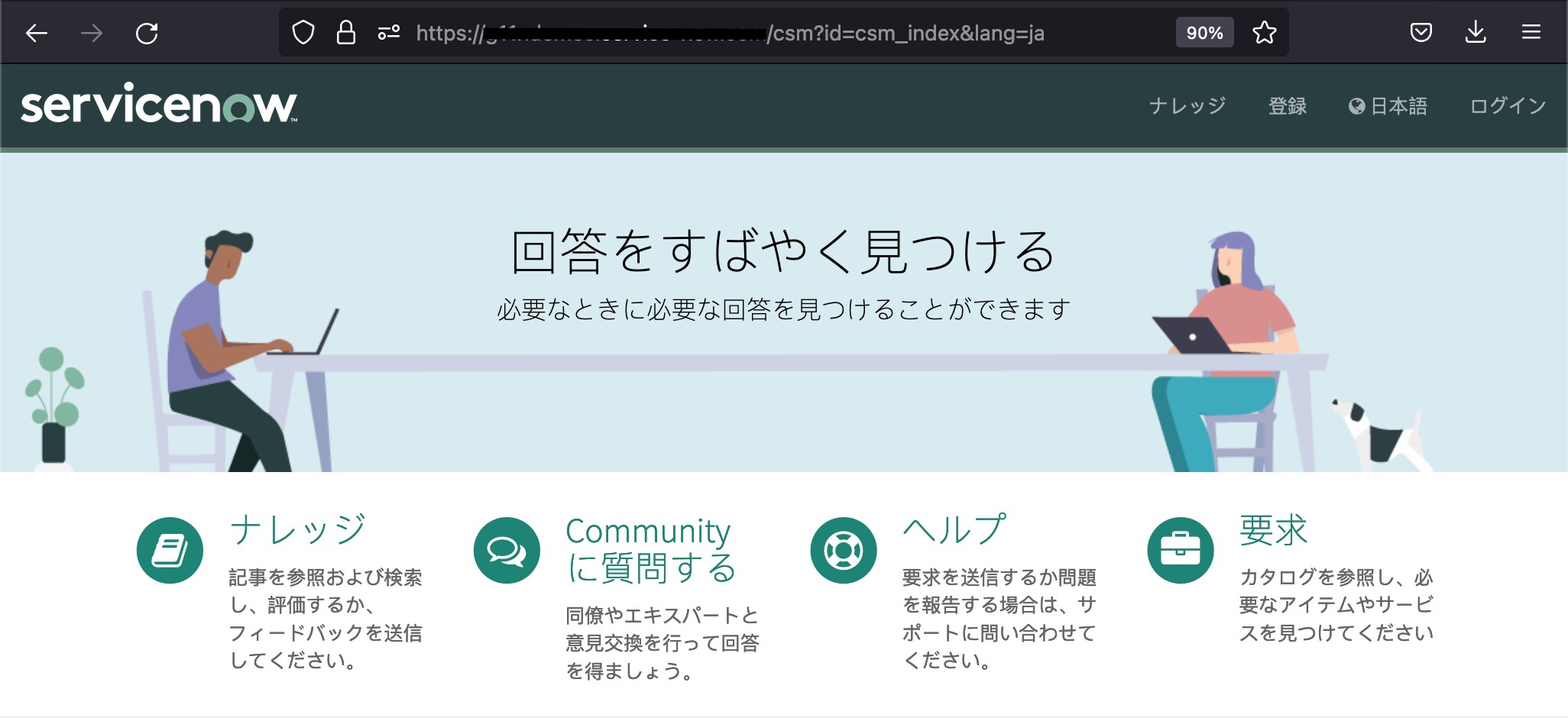
Task: Click the browser forward arrow
Action: [x=92, y=33]
